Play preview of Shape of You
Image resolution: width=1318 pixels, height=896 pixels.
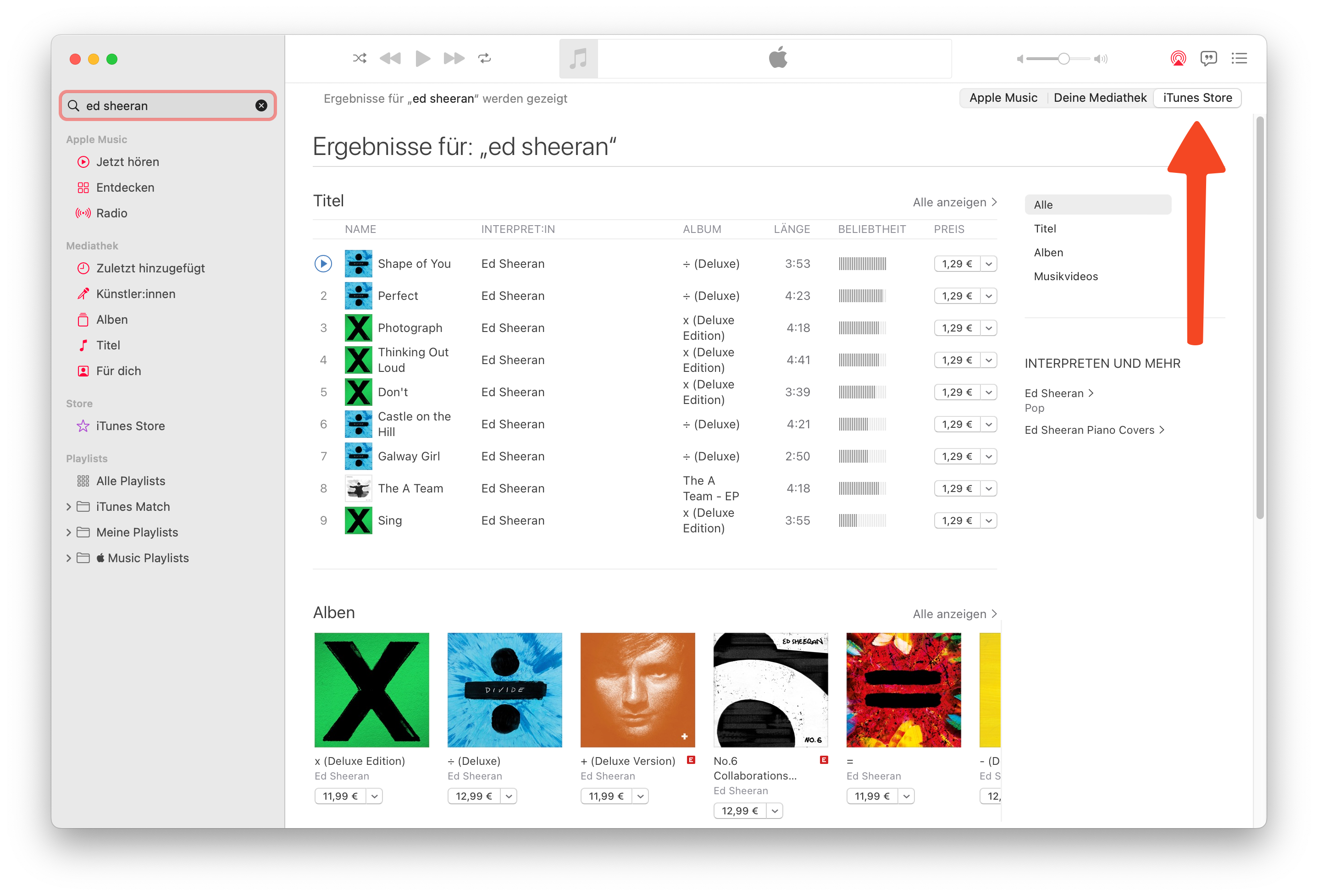(x=323, y=264)
